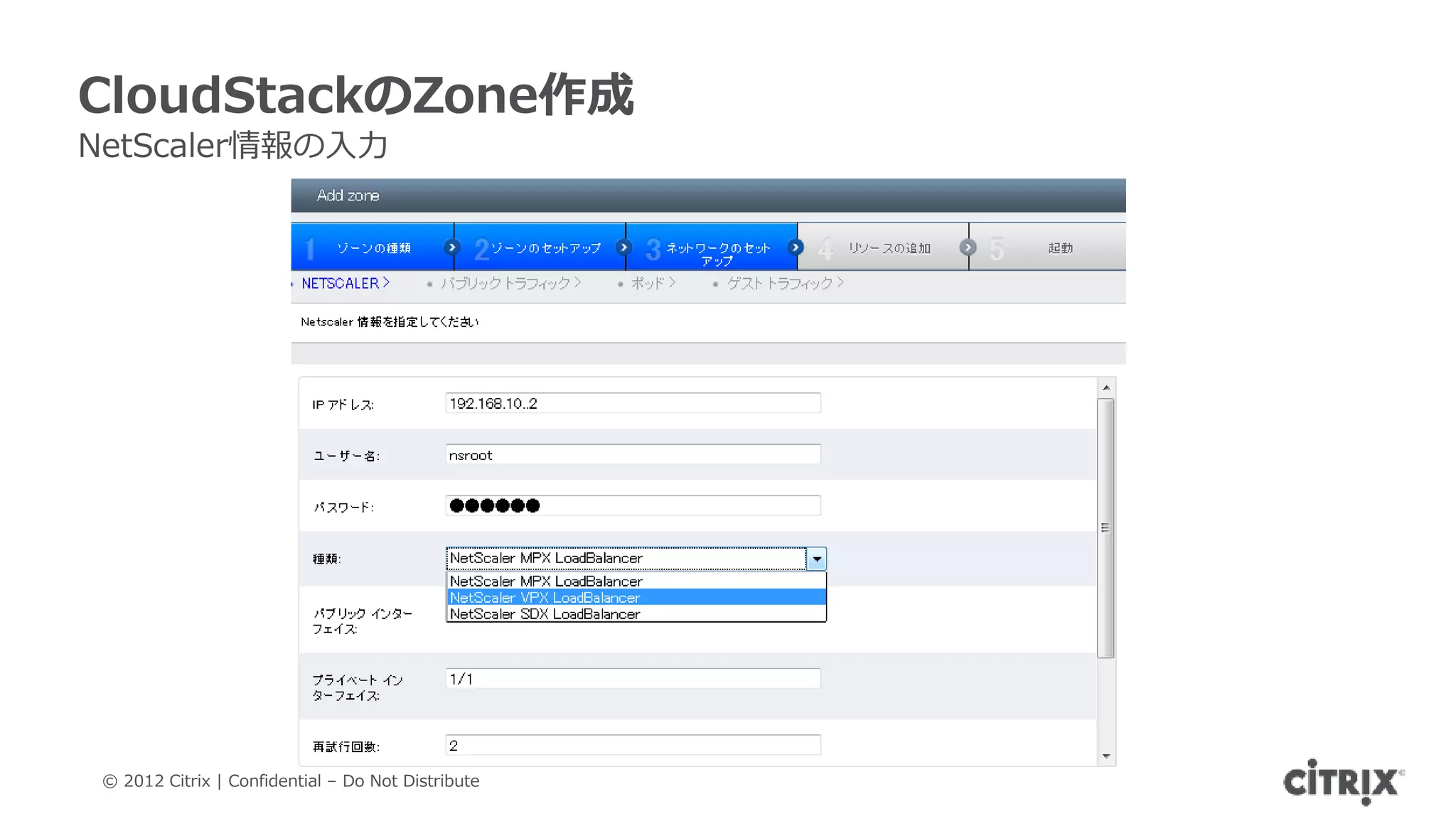The image size is (1456, 819).
Task: Focus the ユーザー名 field containing nsroot
Action: (633, 454)
